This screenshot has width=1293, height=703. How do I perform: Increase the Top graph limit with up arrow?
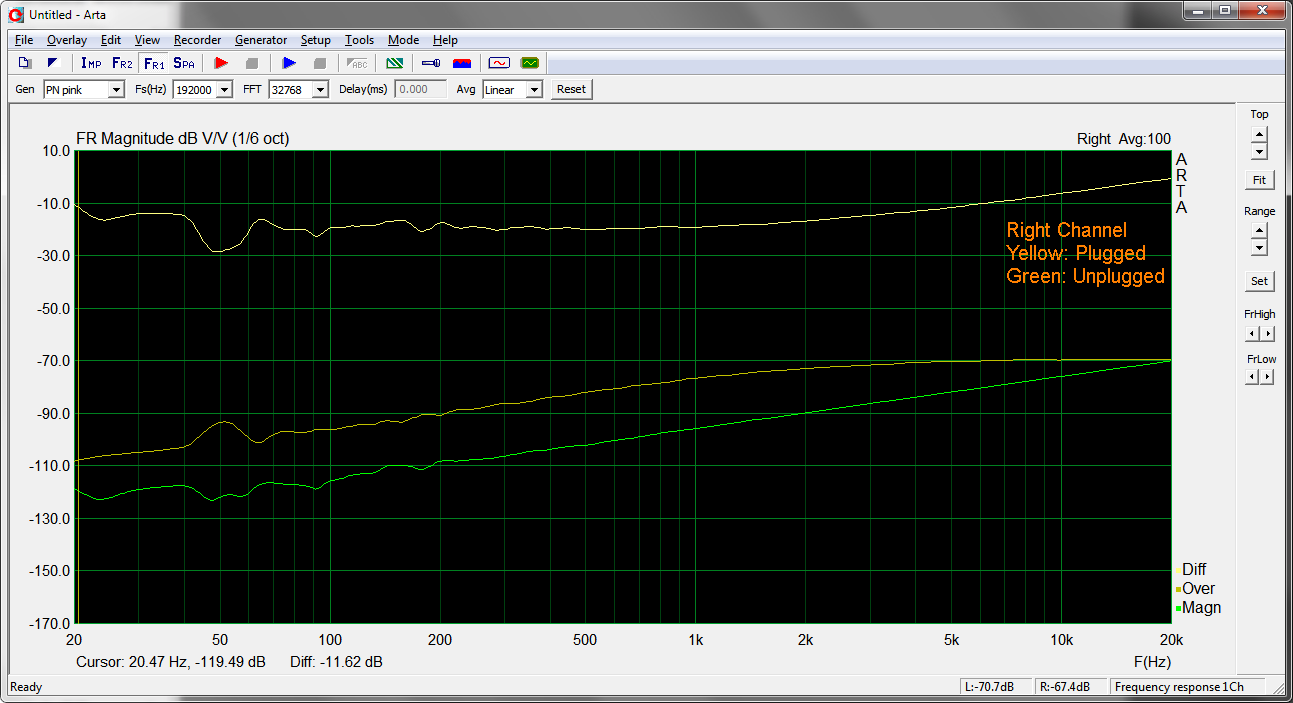pyautogui.click(x=1259, y=134)
